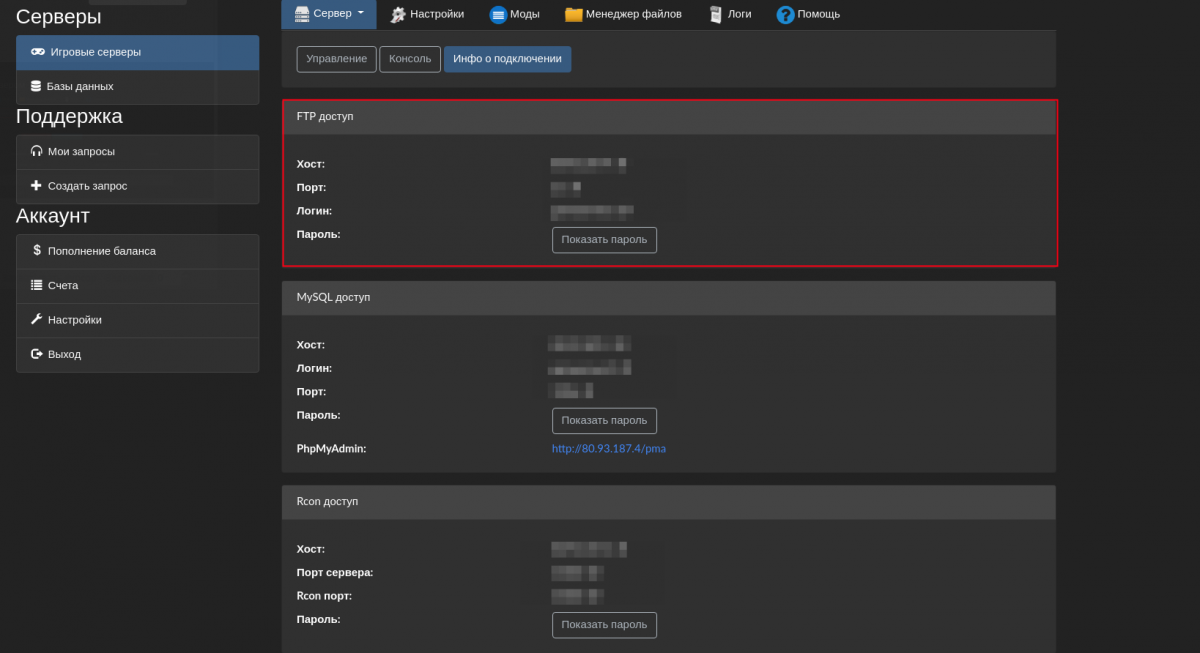The height and width of the screenshot is (653, 1200).
Task: Click the FTP доступ panel header
Action: point(669,117)
